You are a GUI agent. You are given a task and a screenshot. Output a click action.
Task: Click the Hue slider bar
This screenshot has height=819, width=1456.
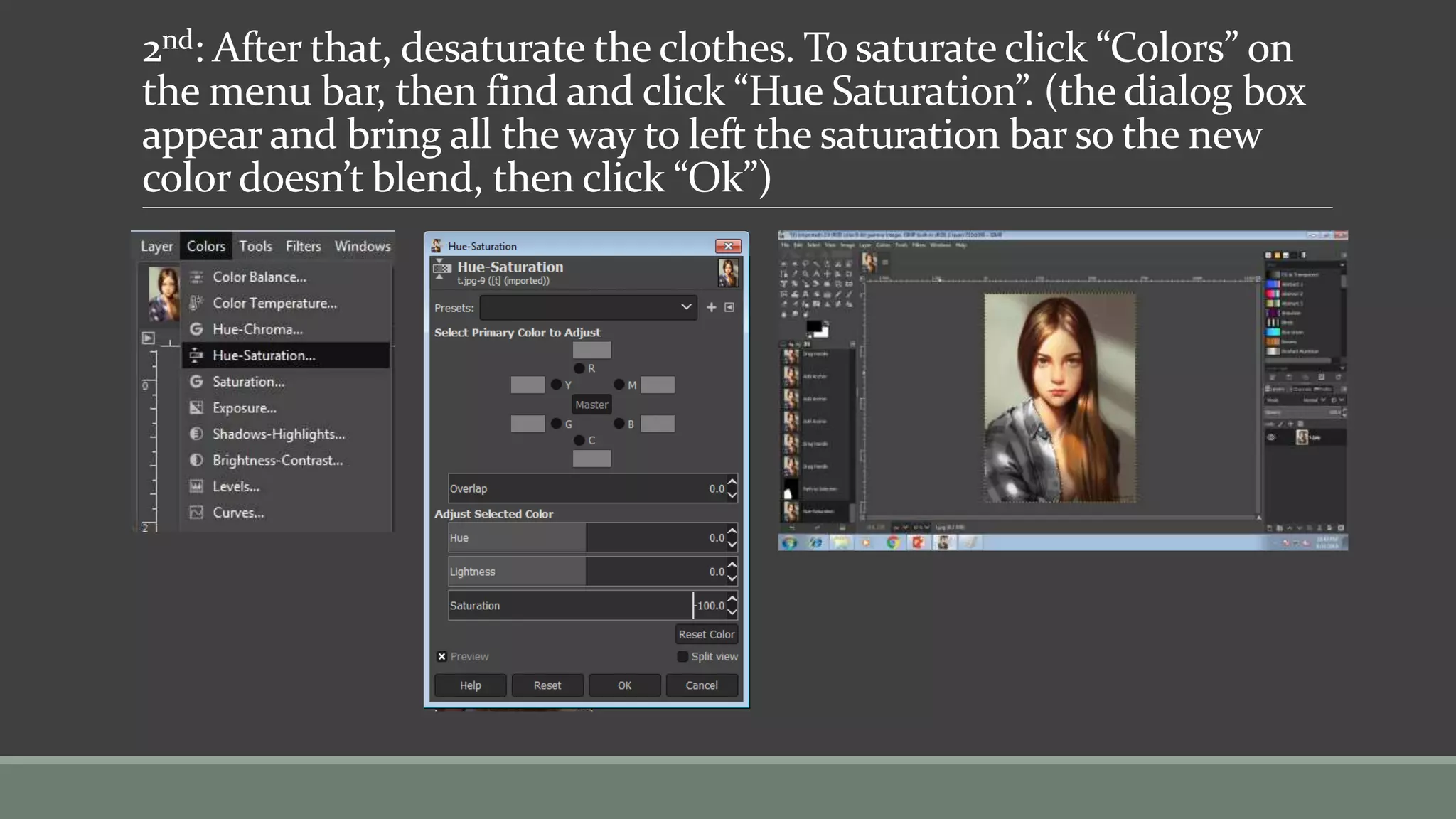pyautogui.click(x=587, y=537)
